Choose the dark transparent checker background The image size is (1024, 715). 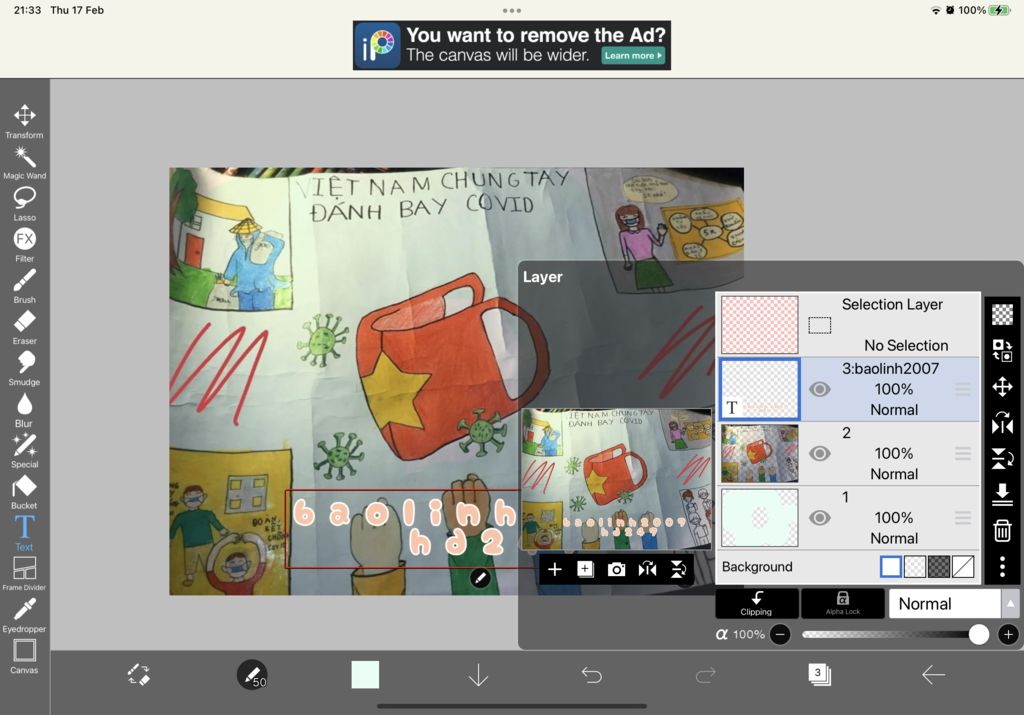(939, 566)
